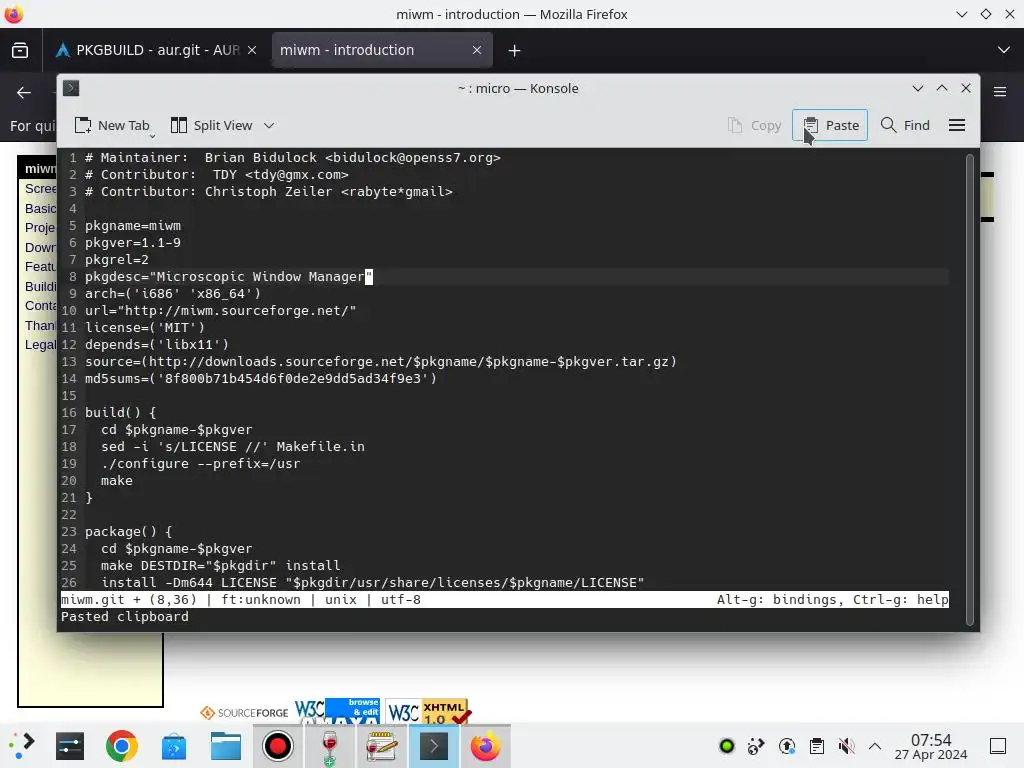This screenshot has width=1024, height=768.
Task: Open Firefox list all tabs chevron
Action: tap(1003, 50)
